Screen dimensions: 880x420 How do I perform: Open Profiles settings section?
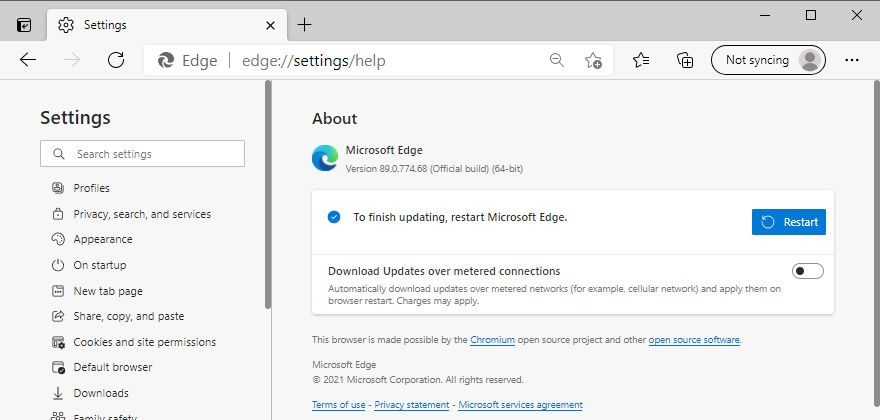pos(91,188)
